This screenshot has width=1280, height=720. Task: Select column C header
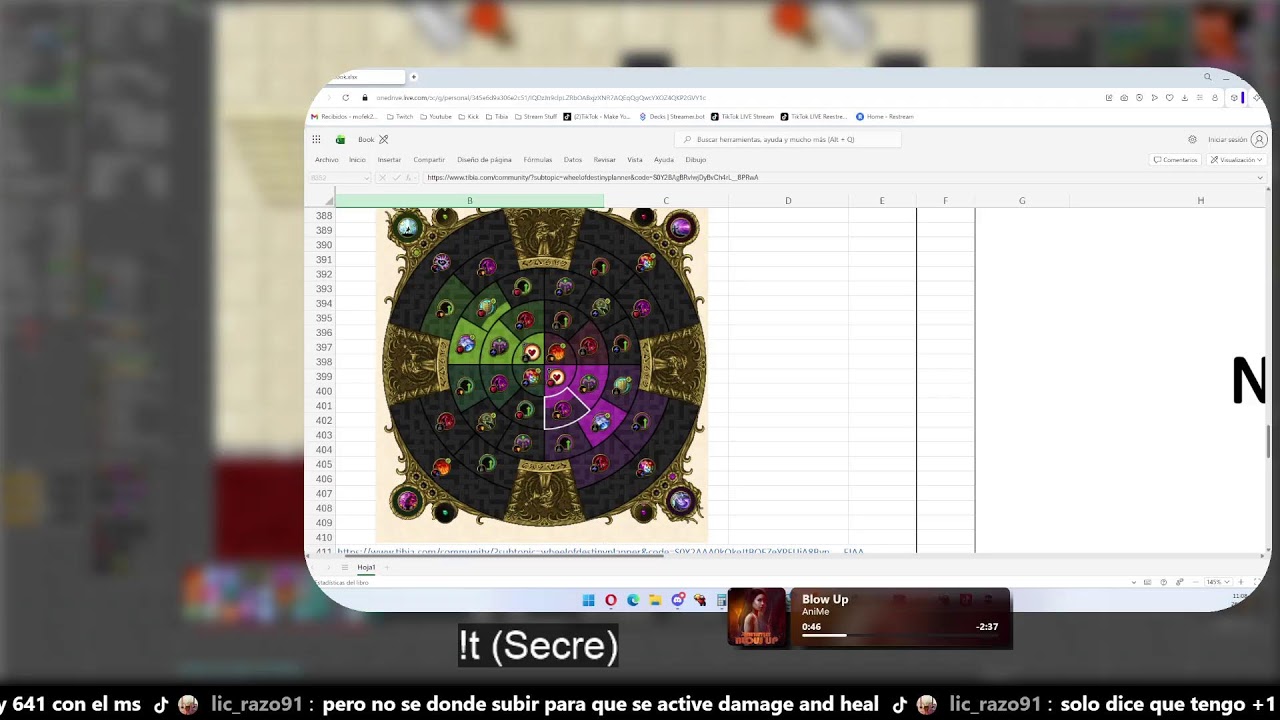point(666,201)
